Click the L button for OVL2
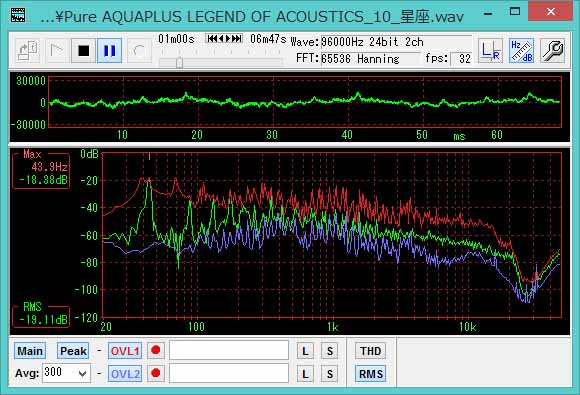 tap(305, 374)
